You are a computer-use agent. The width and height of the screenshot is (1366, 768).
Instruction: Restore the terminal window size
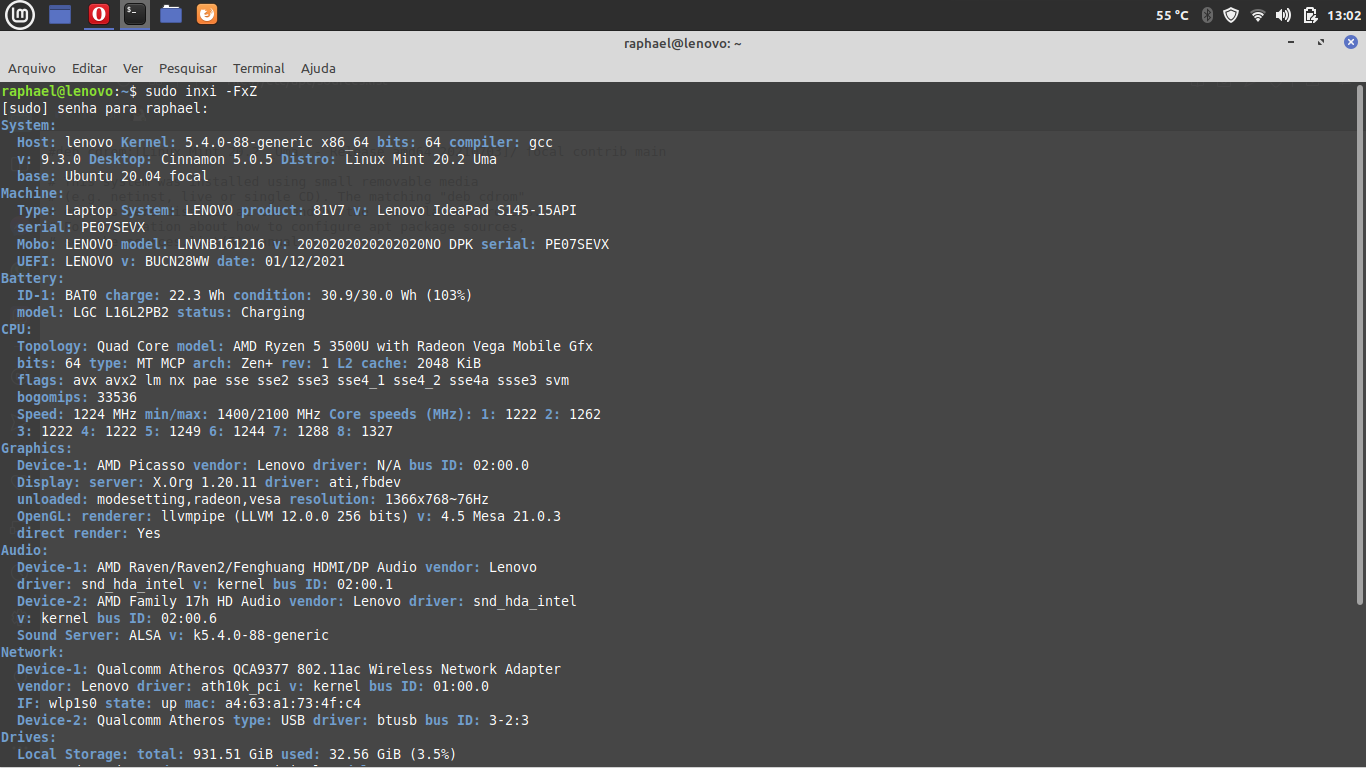coord(1321,43)
